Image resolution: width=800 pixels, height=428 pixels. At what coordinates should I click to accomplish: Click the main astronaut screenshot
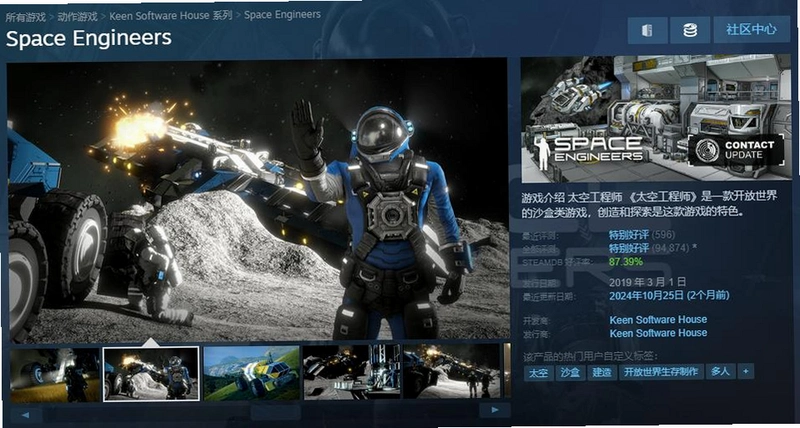(x=258, y=199)
